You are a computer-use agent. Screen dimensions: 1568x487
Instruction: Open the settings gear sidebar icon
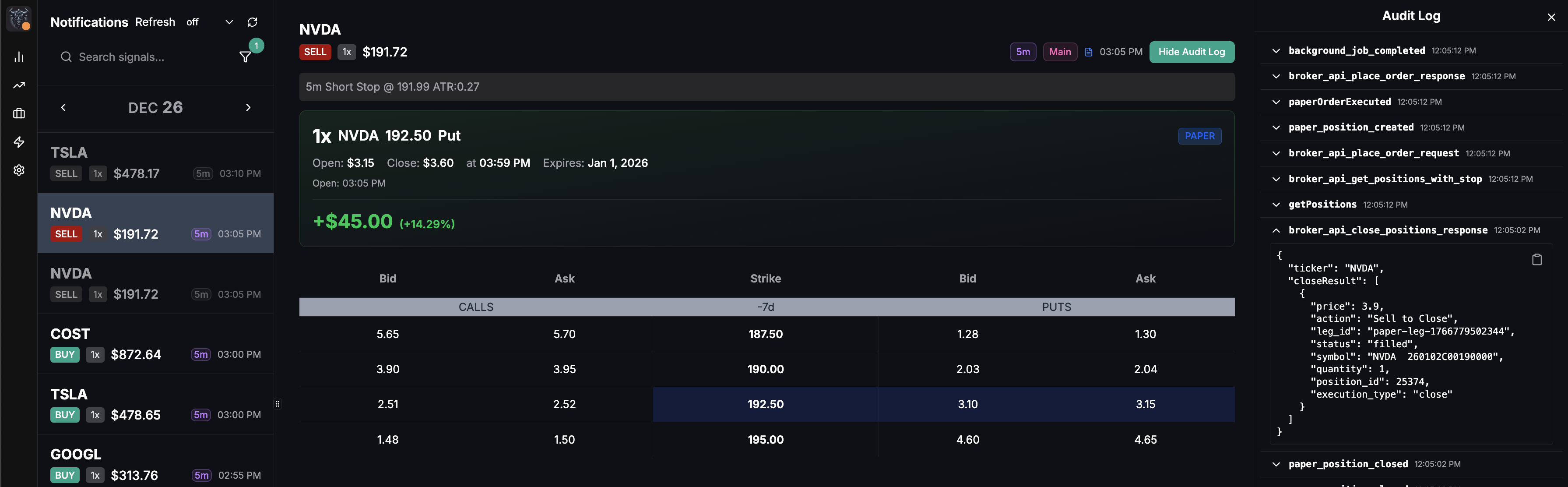coord(19,170)
